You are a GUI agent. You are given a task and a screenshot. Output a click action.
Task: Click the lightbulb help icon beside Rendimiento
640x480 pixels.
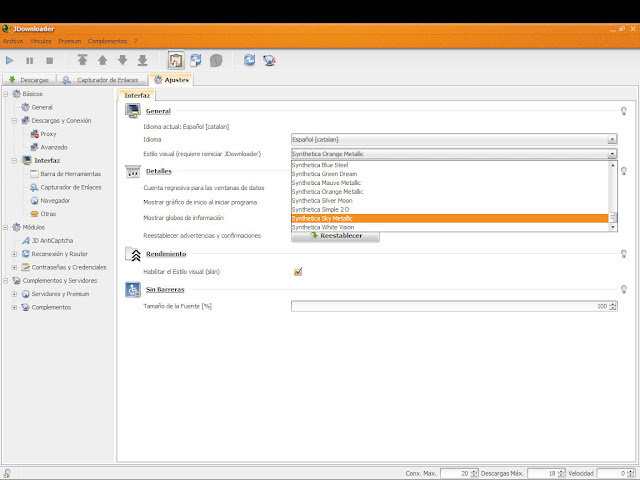pos(624,254)
